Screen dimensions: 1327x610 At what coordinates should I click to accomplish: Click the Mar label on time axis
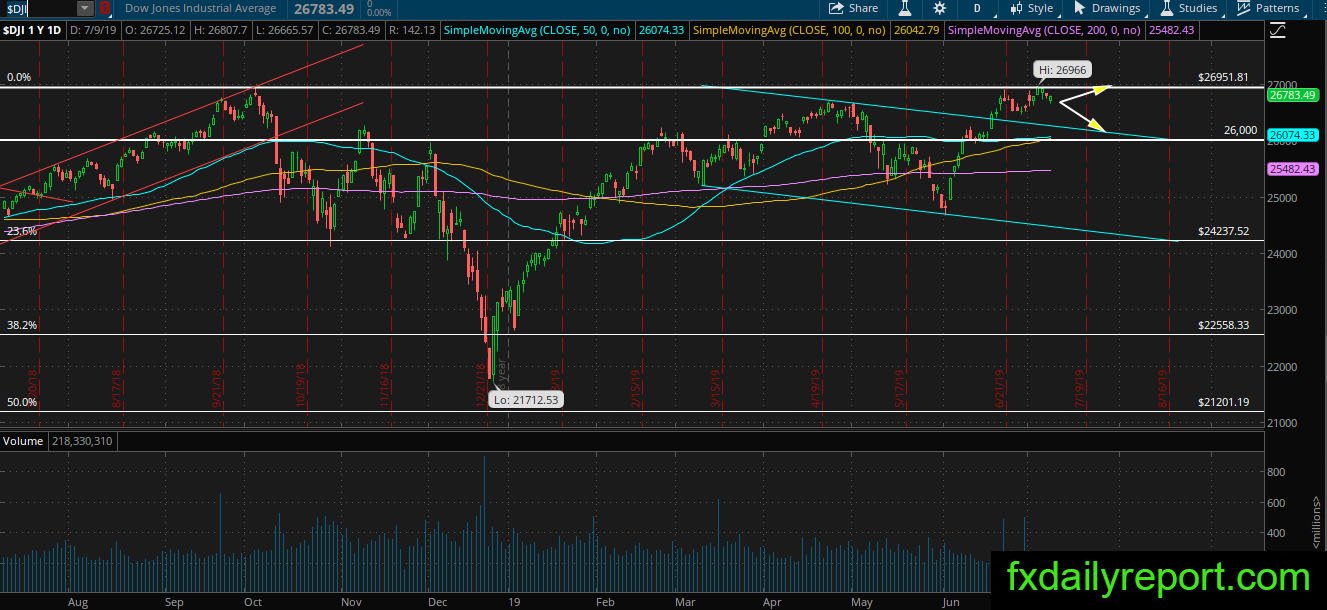[x=684, y=602]
